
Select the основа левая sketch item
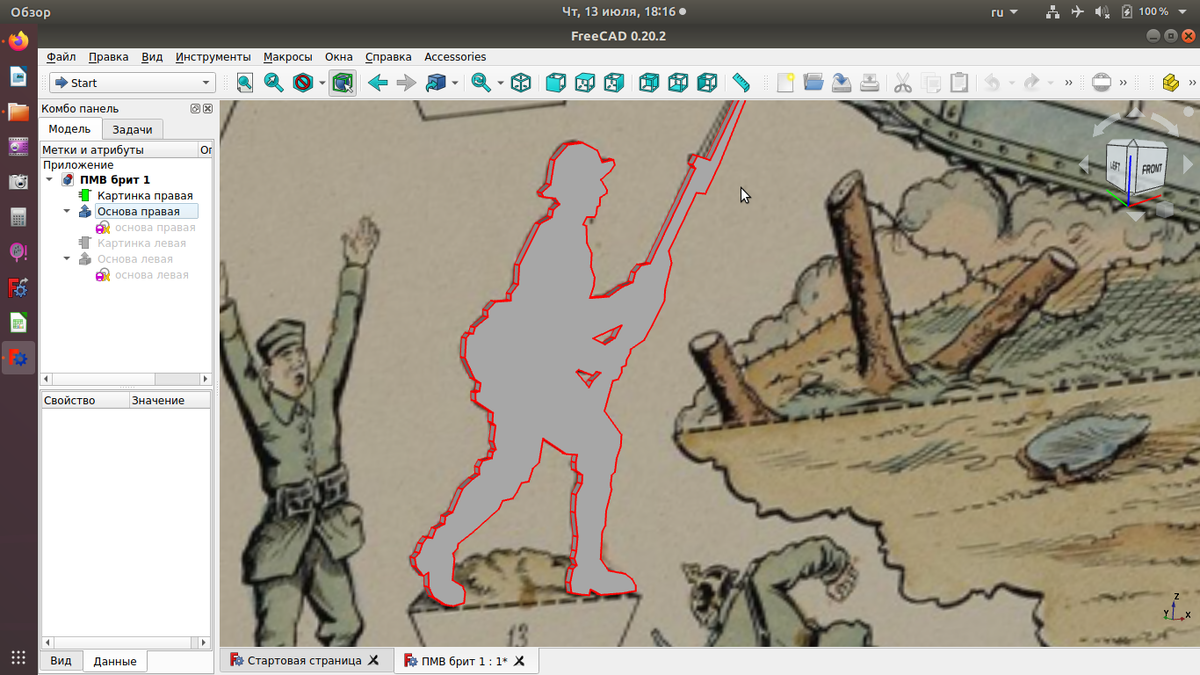[x=152, y=275]
